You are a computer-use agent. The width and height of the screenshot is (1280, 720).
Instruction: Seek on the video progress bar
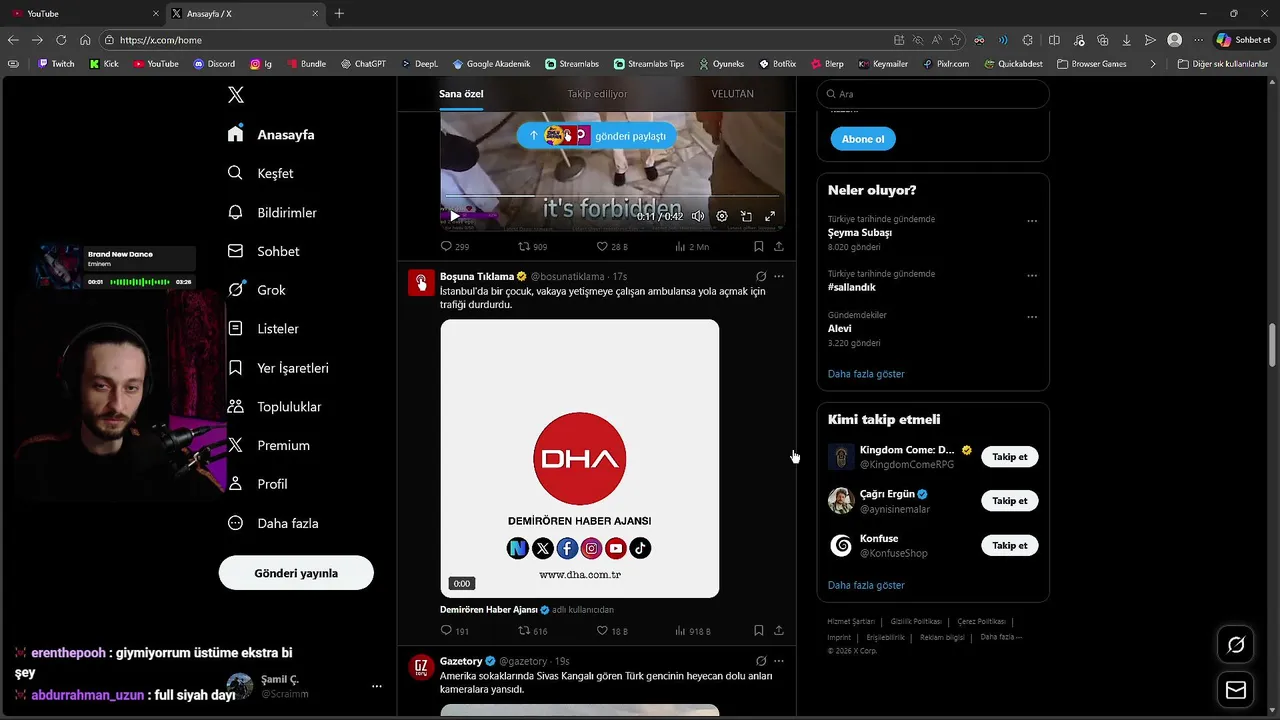[x=610, y=196]
